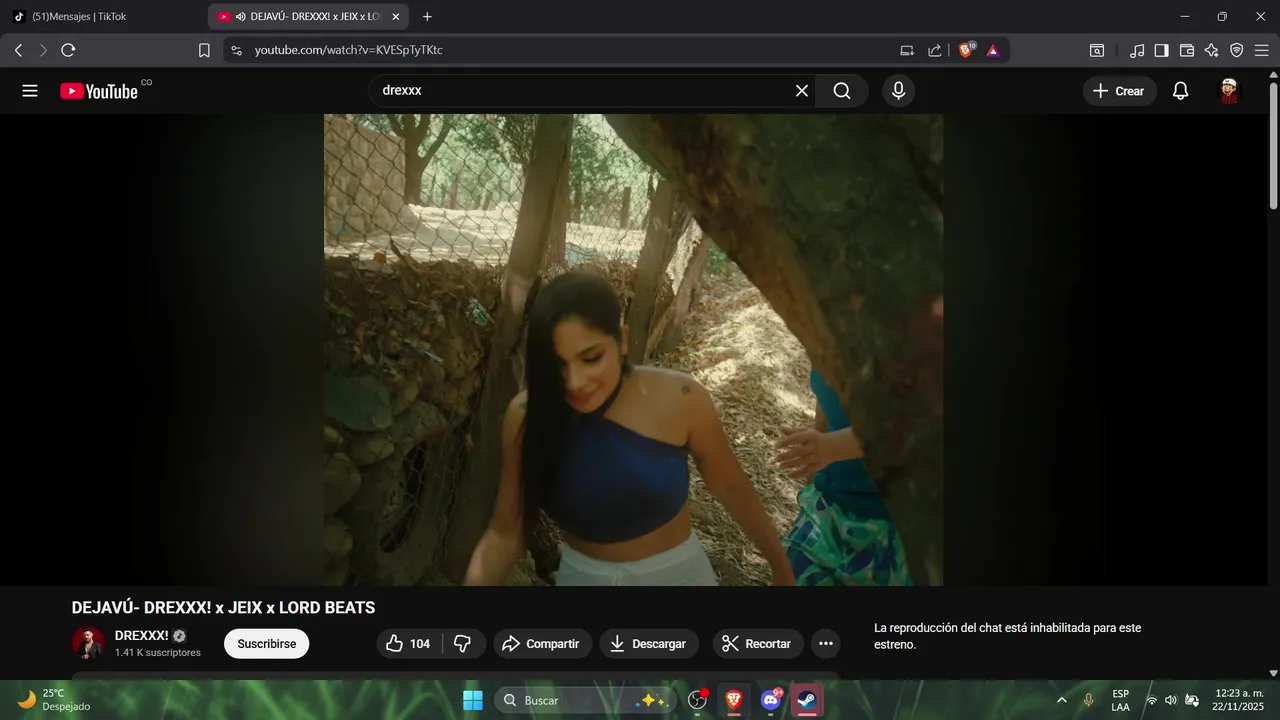The width and height of the screenshot is (1280, 720).
Task: Start voice search with the microphone
Action: coord(898,91)
